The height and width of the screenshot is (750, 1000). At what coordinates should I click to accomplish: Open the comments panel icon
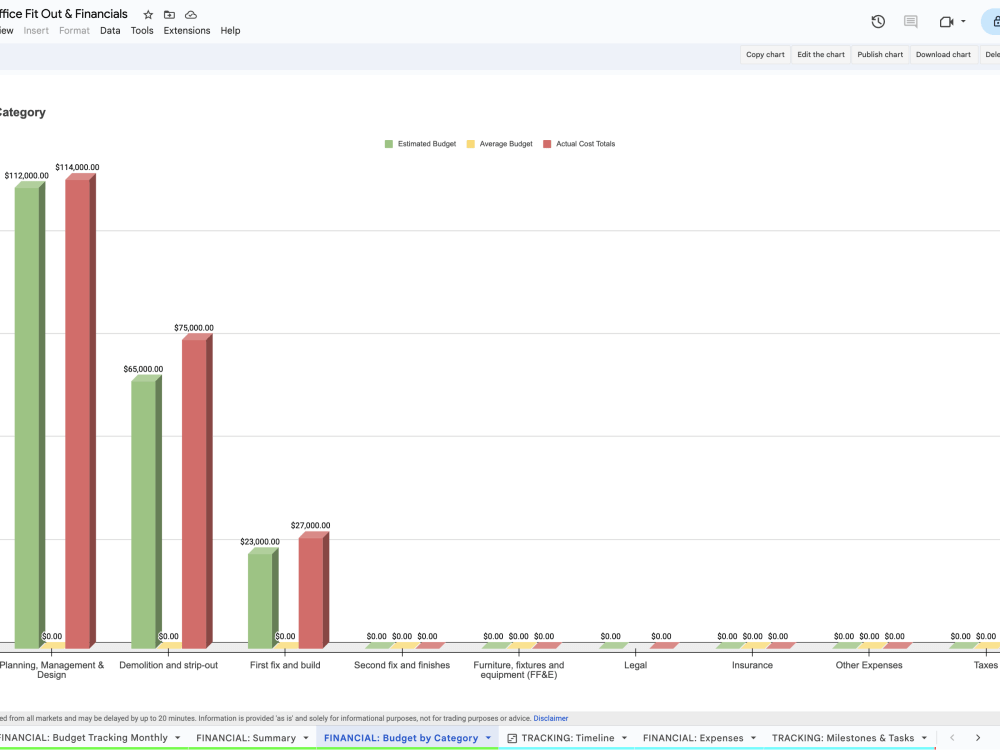[x=911, y=22]
